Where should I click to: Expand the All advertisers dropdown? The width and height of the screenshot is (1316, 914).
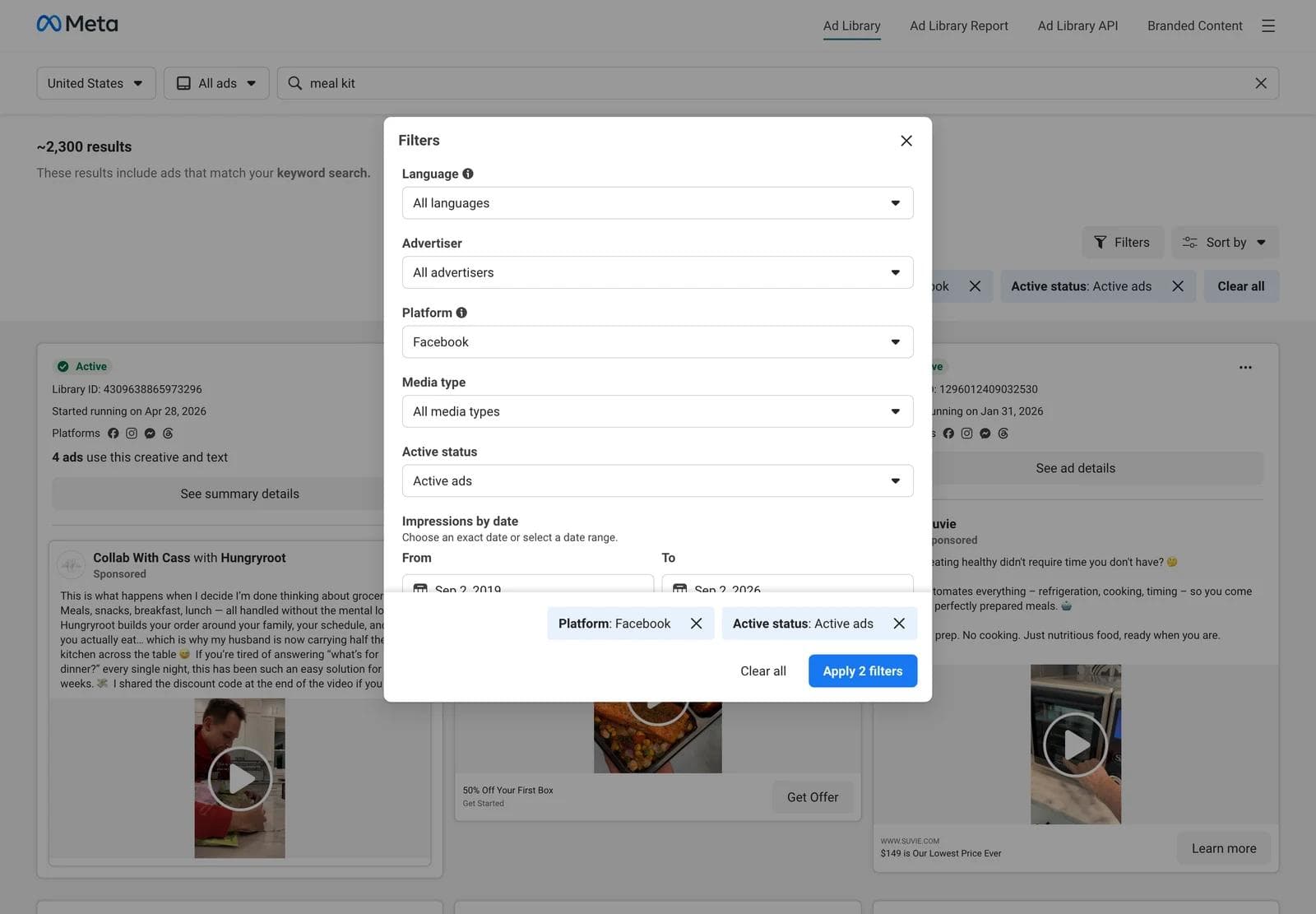tap(657, 272)
